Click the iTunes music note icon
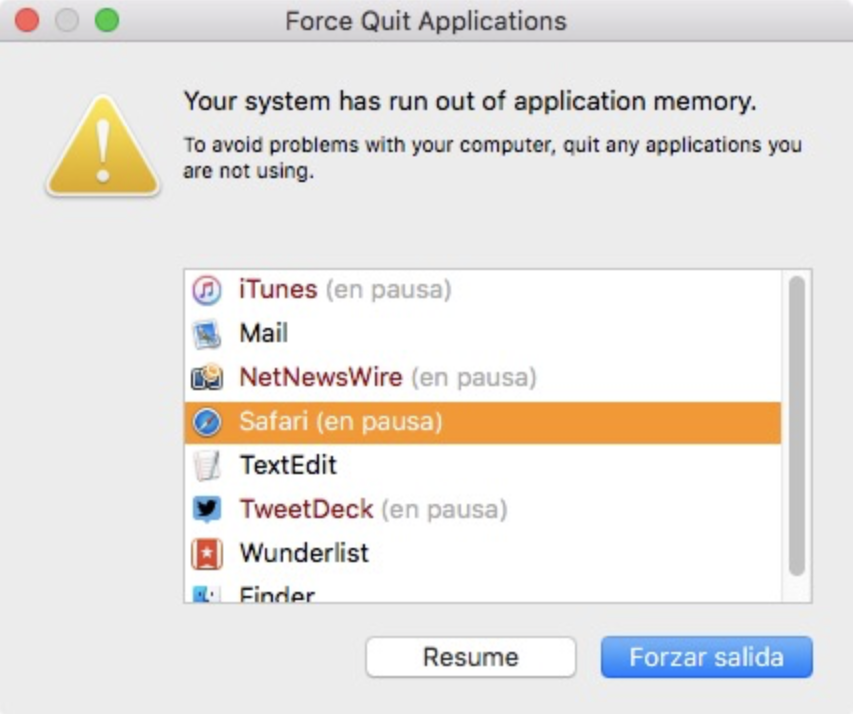 click(207, 290)
